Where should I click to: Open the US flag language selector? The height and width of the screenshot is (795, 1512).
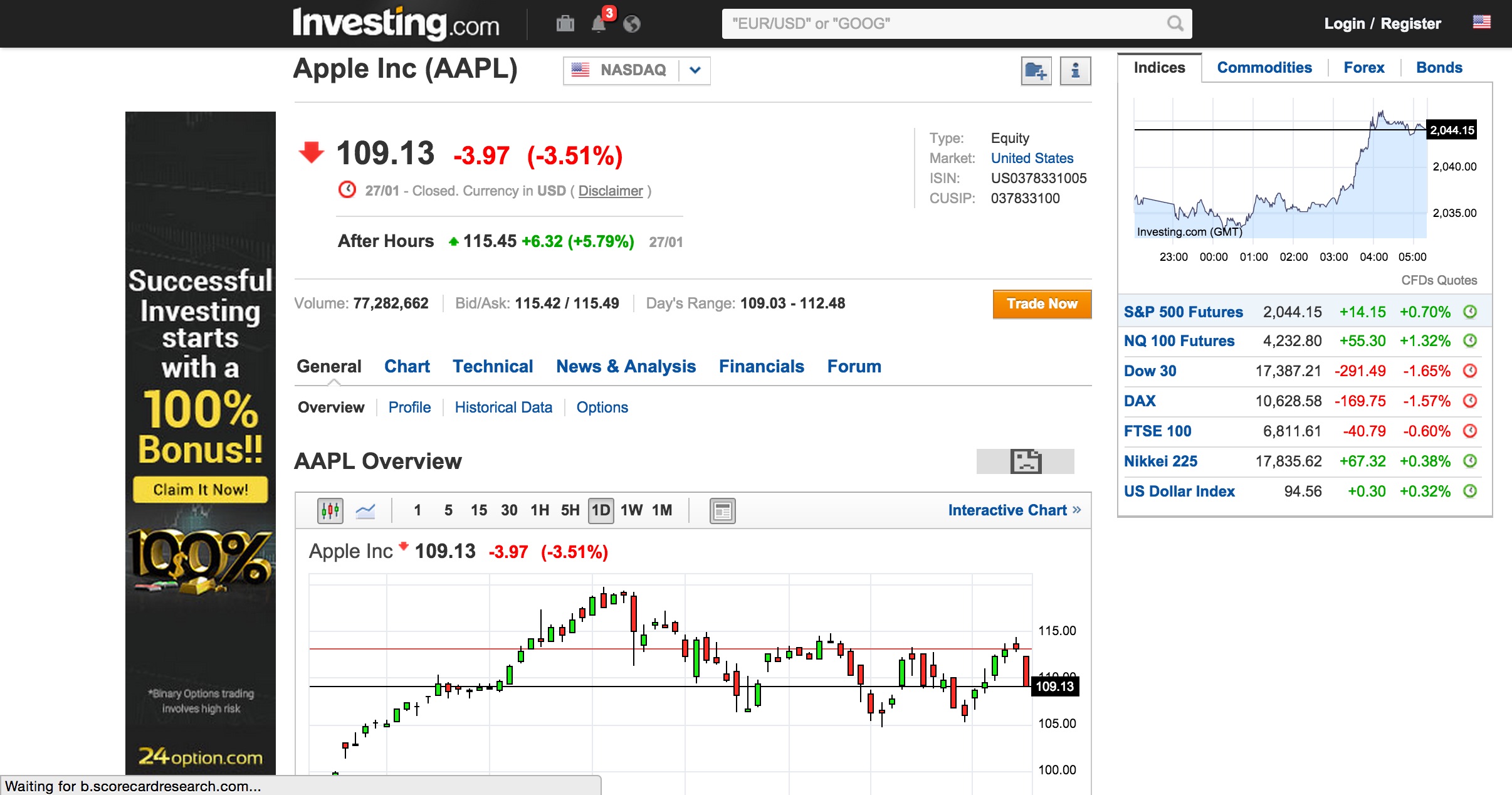click(x=1481, y=23)
